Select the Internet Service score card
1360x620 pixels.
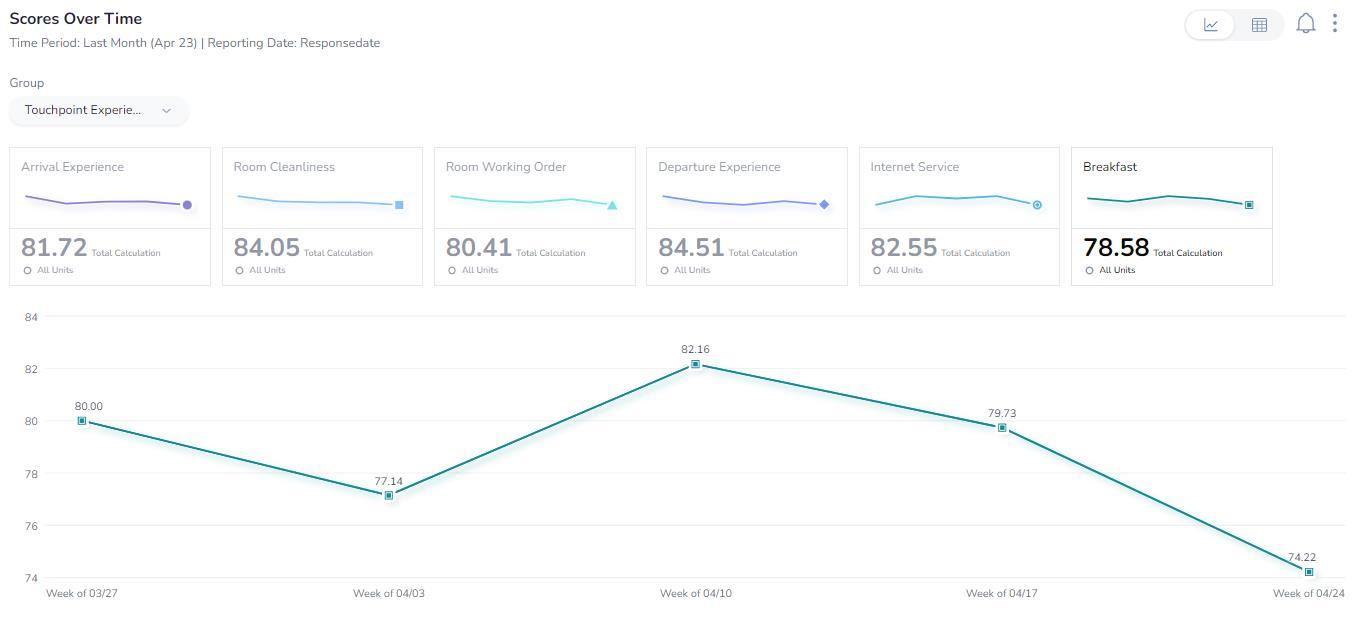pos(959,216)
